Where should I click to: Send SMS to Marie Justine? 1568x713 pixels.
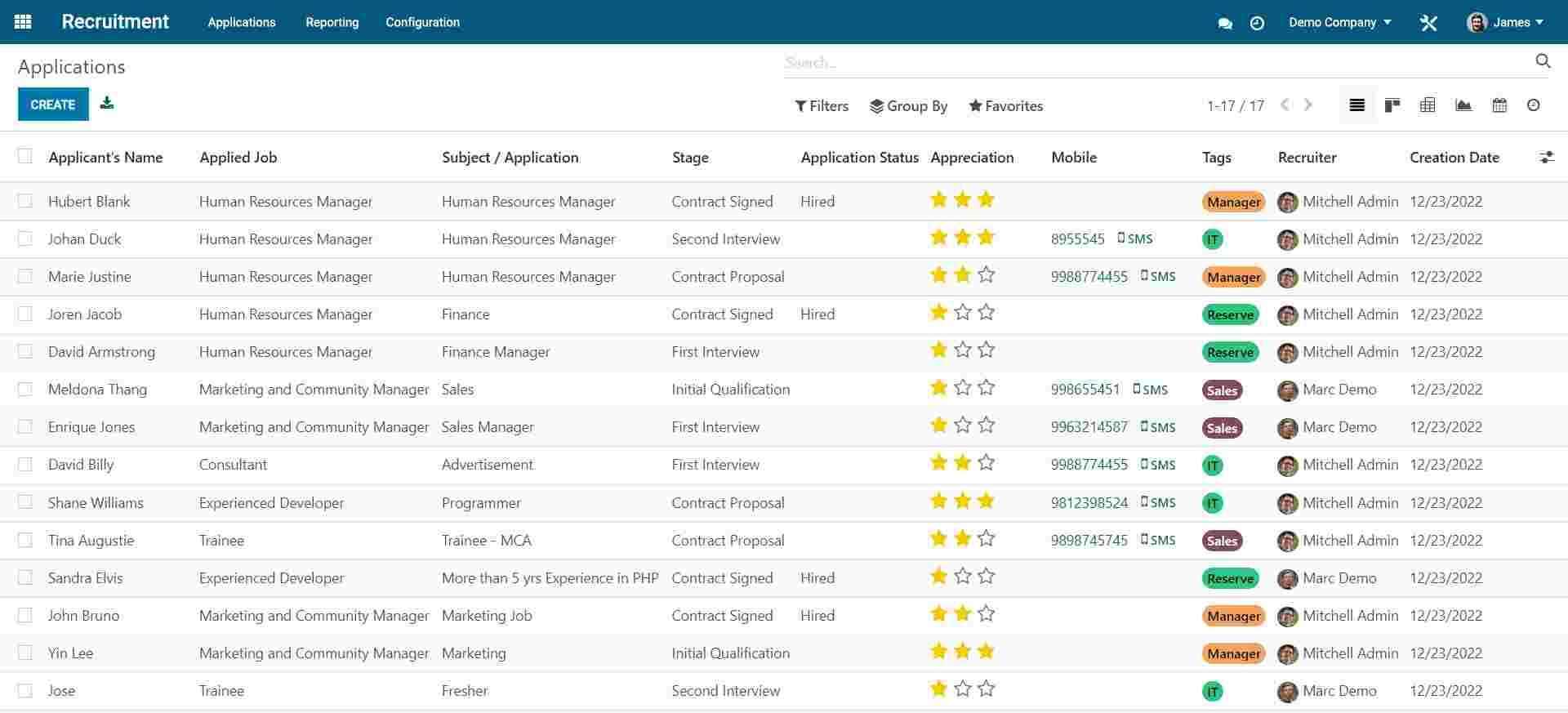(1158, 276)
